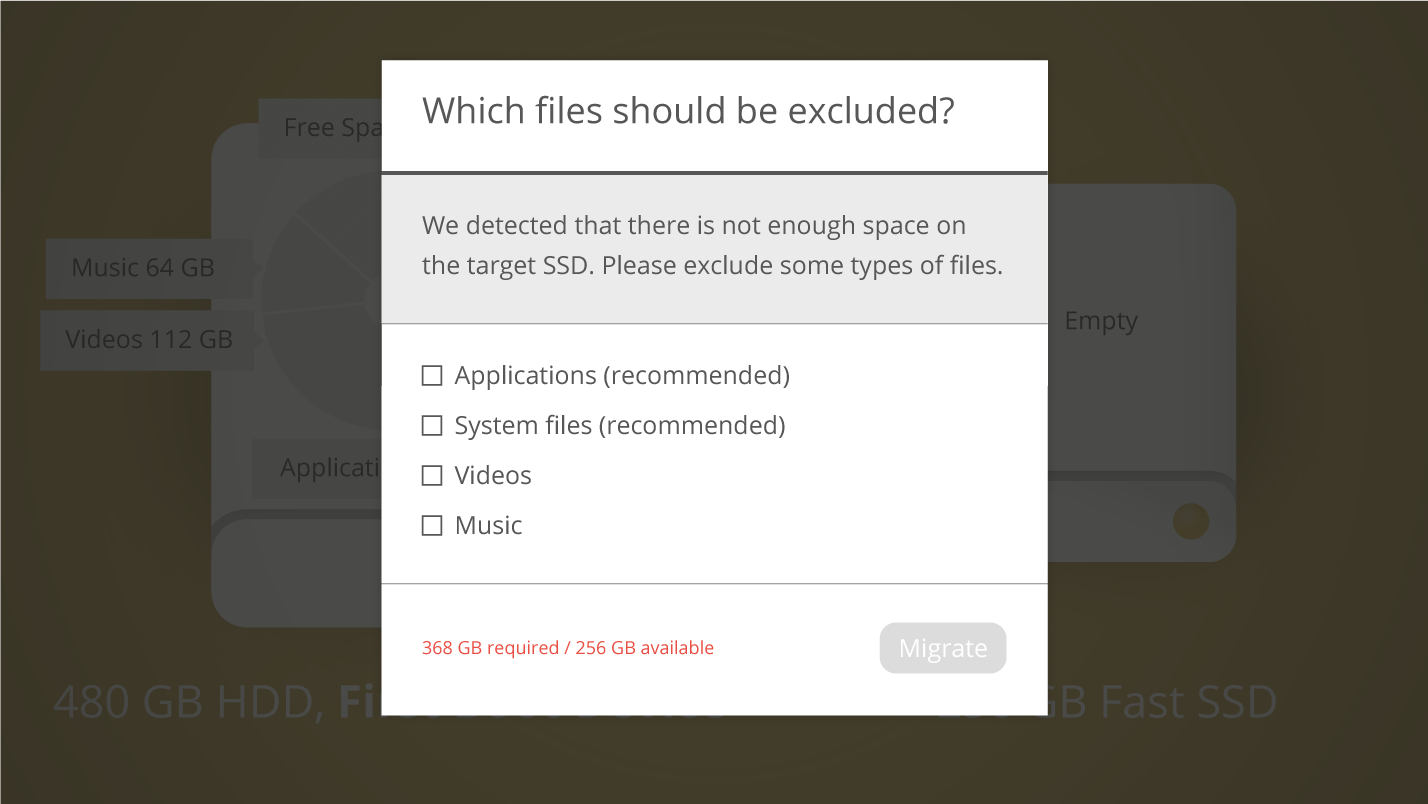The width and height of the screenshot is (1428, 804).
Task: Enable the System files (recommended) checkbox
Action: (x=432, y=426)
